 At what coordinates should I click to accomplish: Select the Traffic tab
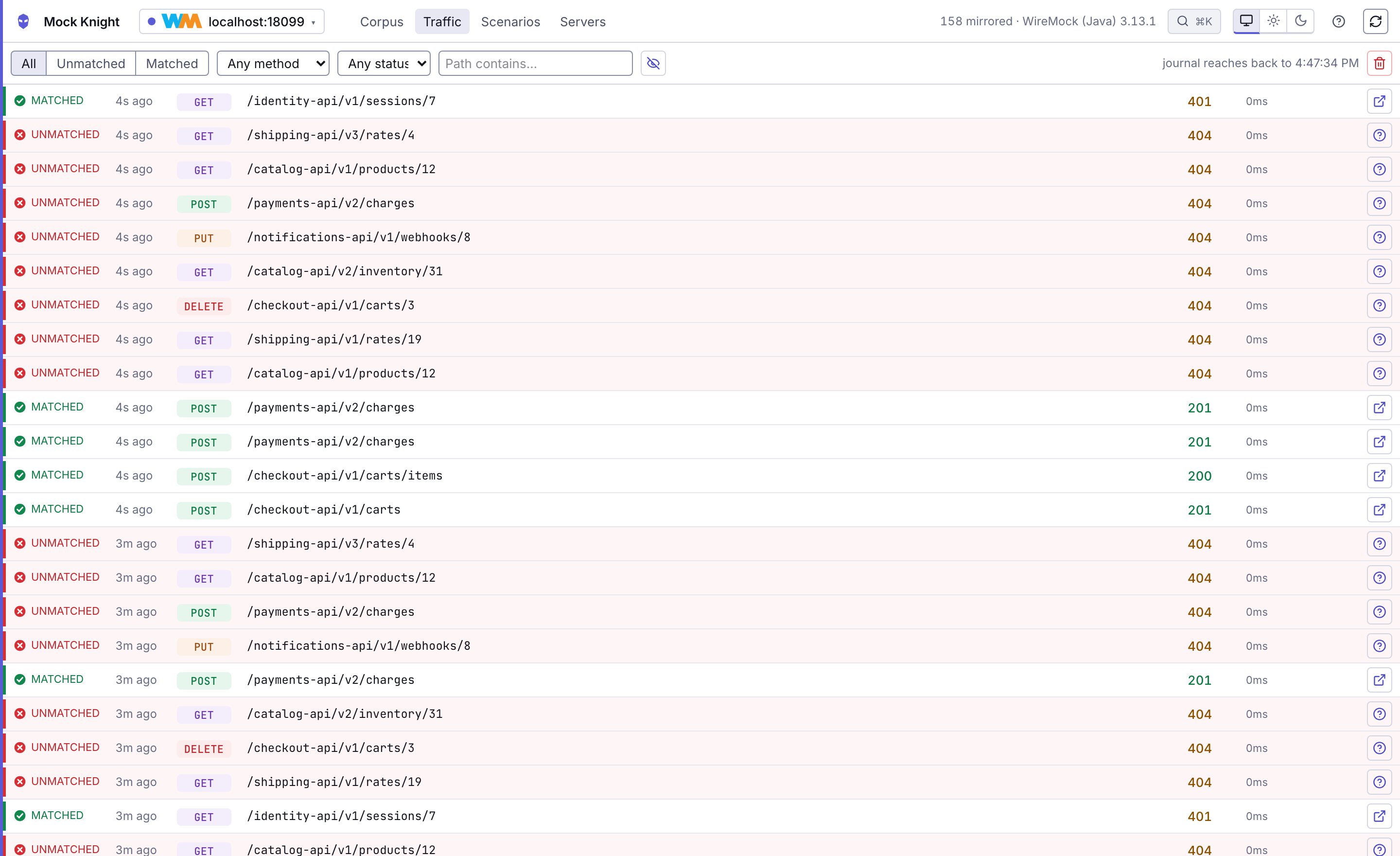pos(442,21)
